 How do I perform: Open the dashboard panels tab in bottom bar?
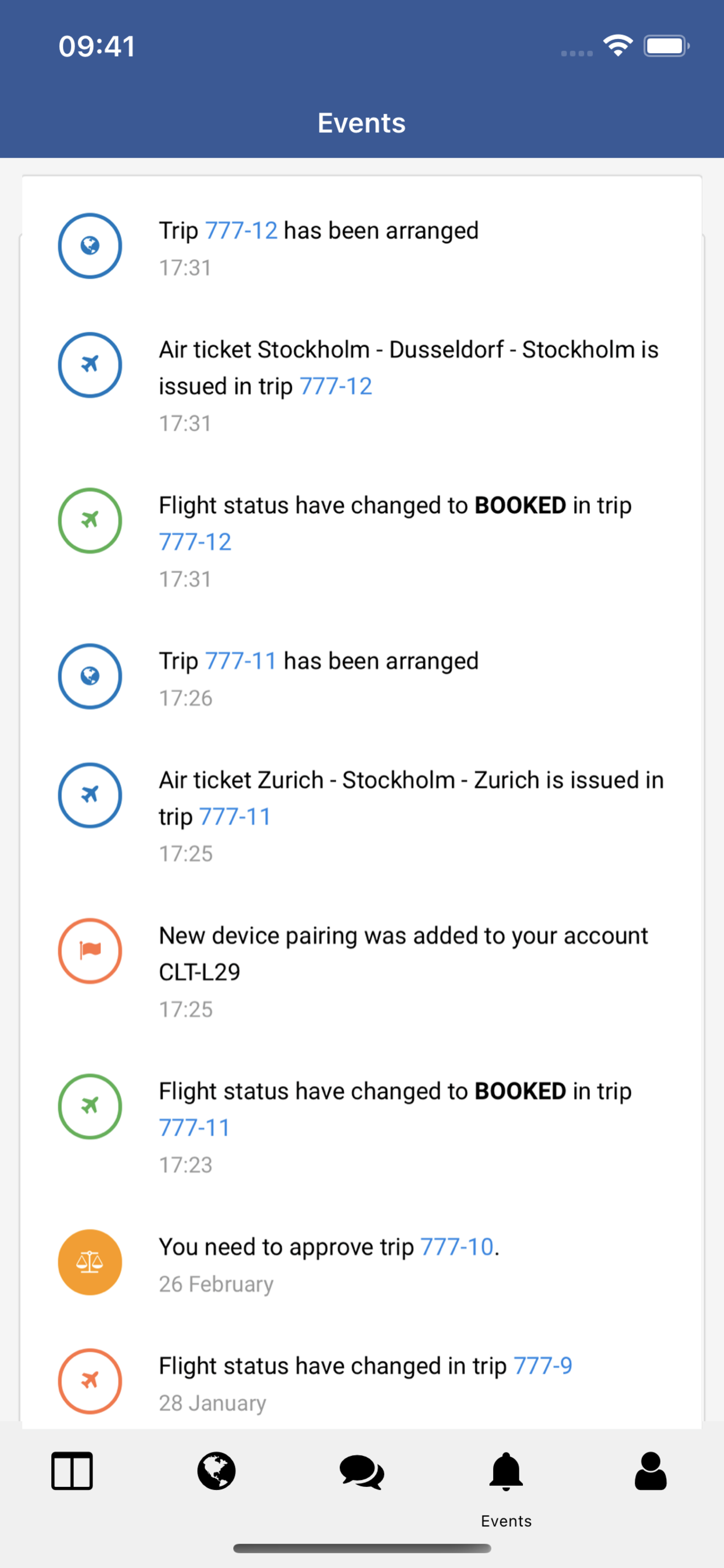coord(72,1471)
